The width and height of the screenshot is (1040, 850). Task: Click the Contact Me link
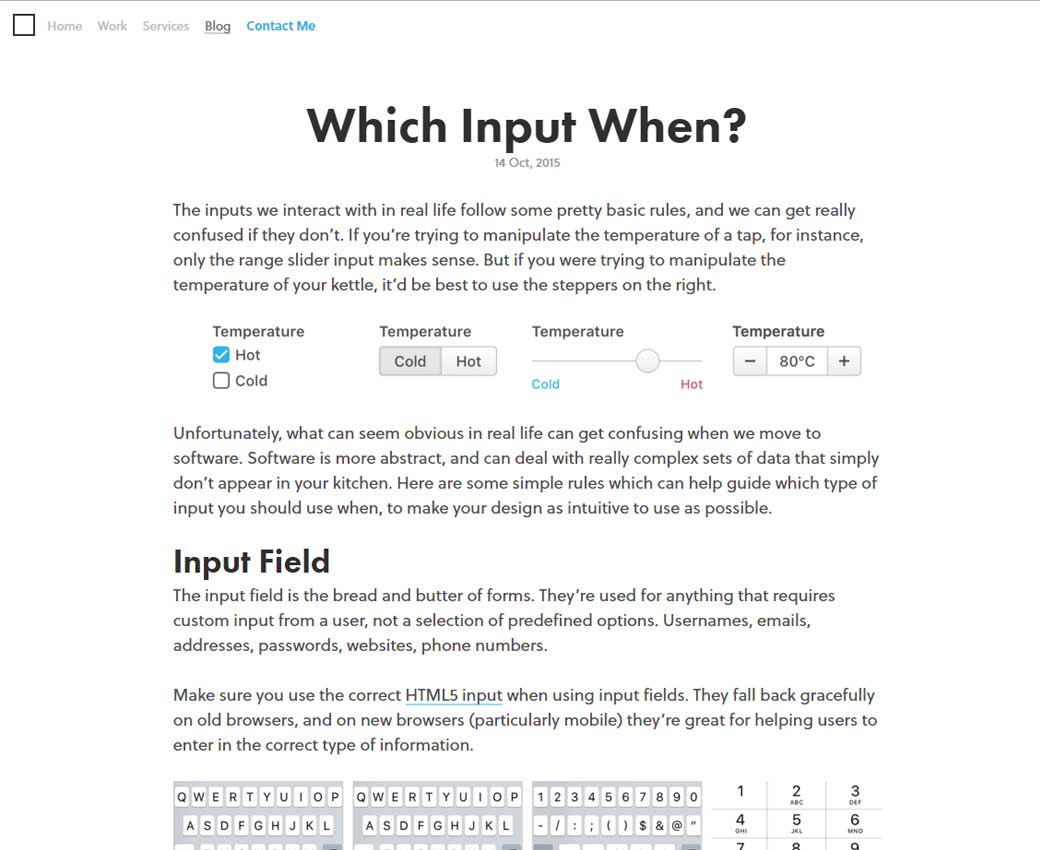pos(281,26)
